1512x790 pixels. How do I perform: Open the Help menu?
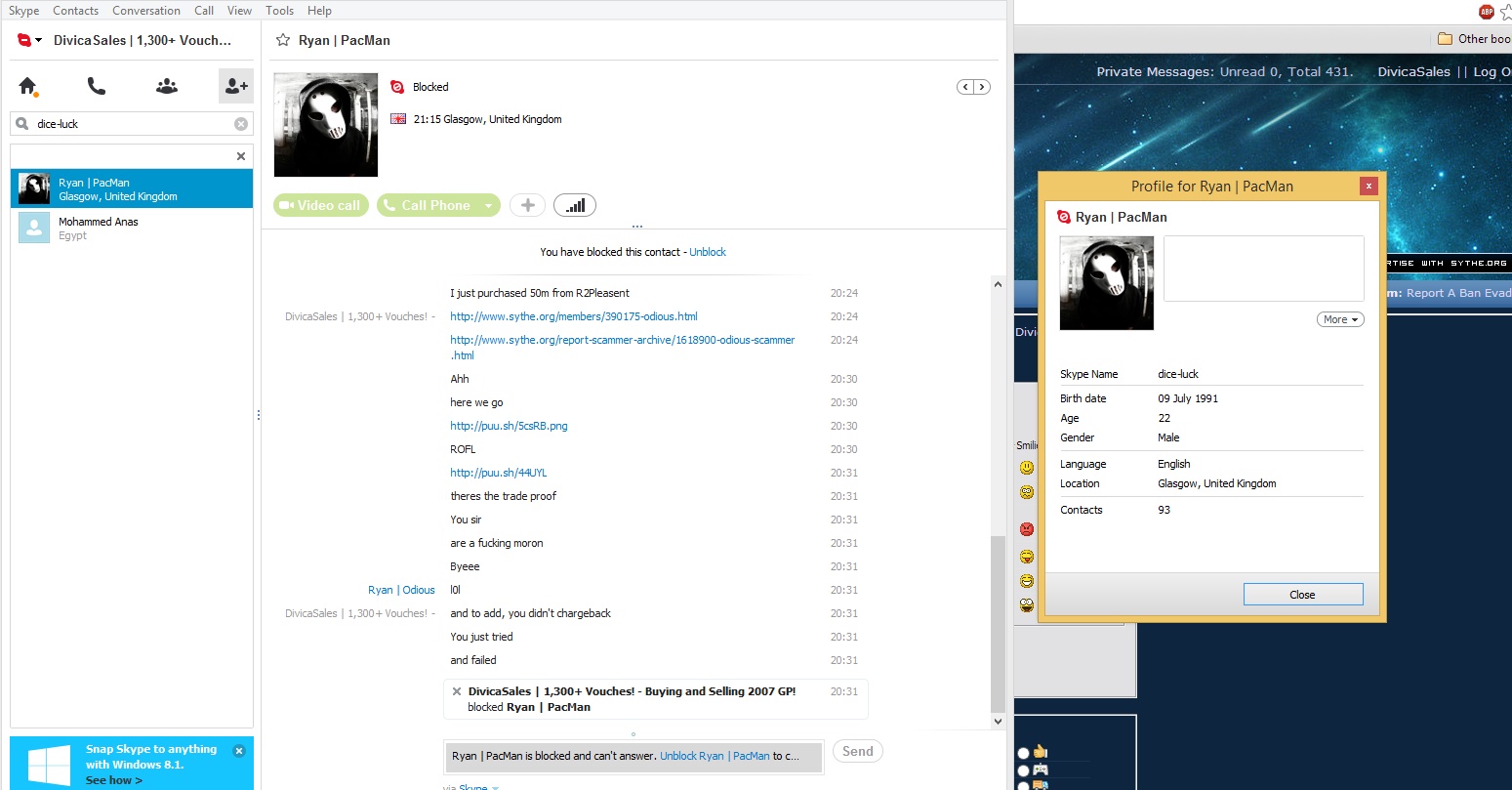(x=319, y=11)
